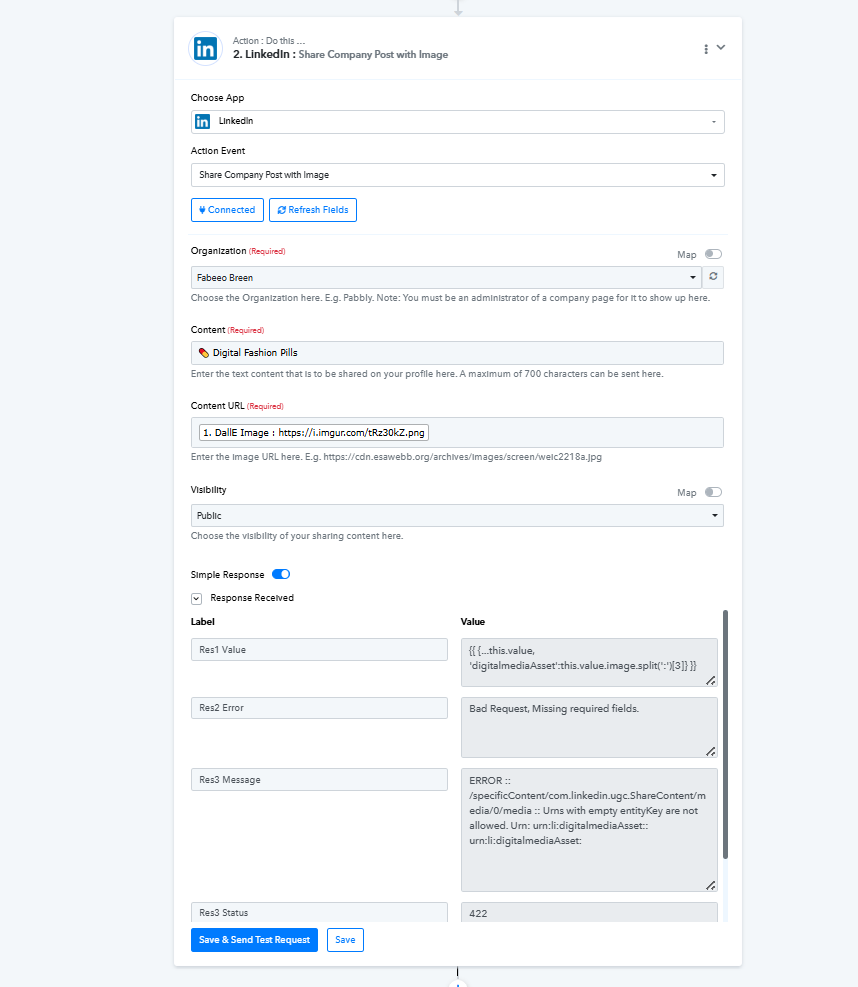Click the Content field with Digital Fashion Pills
858x987 pixels.
point(457,353)
